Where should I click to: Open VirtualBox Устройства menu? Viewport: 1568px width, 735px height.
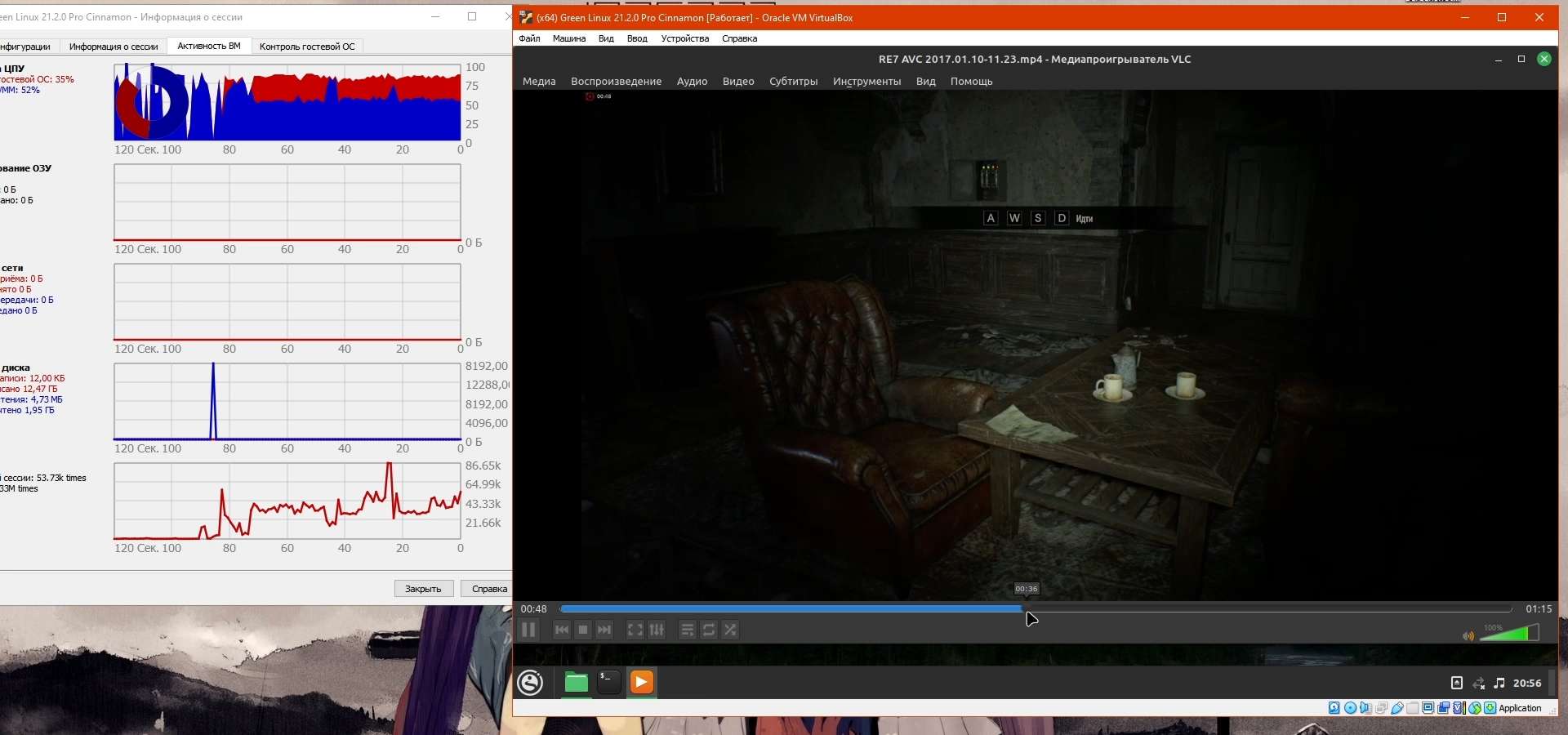click(x=685, y=38)
